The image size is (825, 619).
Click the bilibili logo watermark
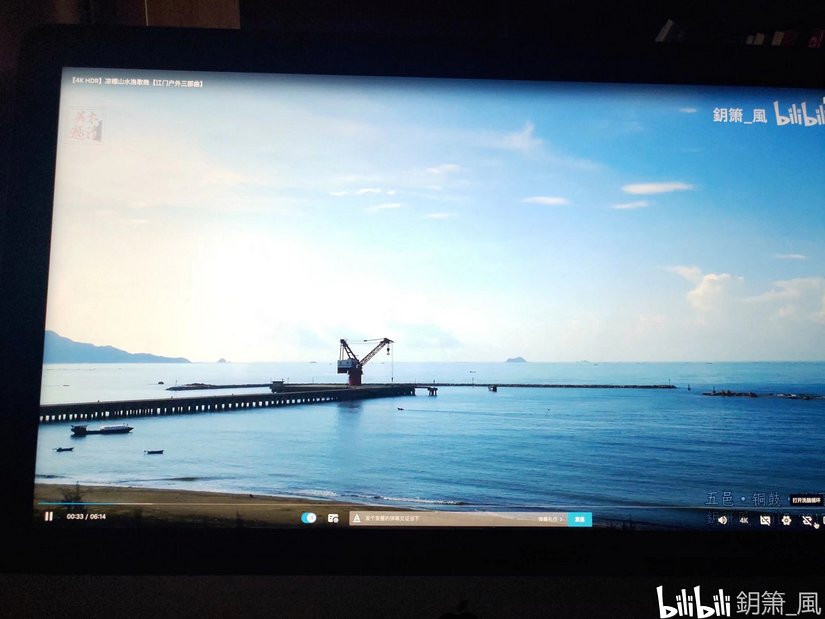[798, 113]
